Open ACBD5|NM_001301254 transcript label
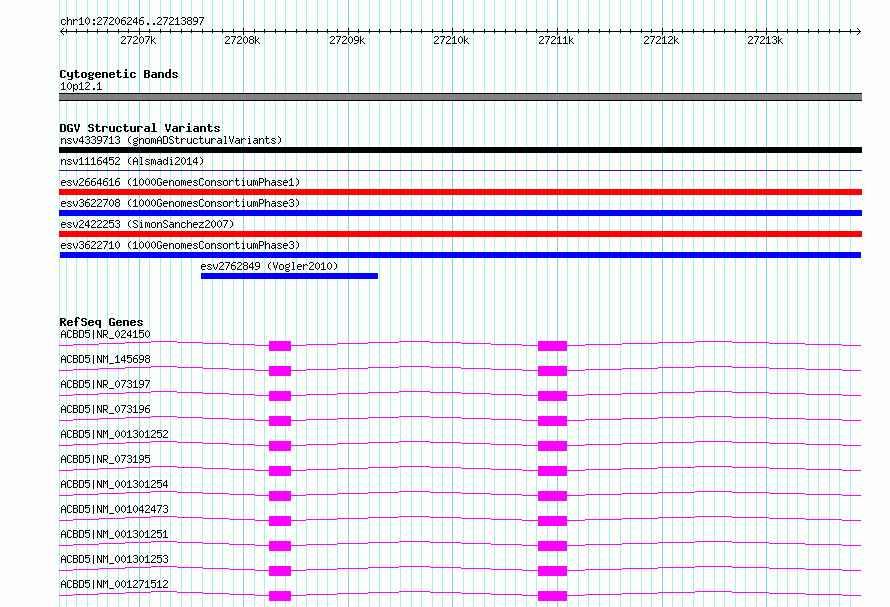This screenshot has width=890, height=607. point(114,484)
